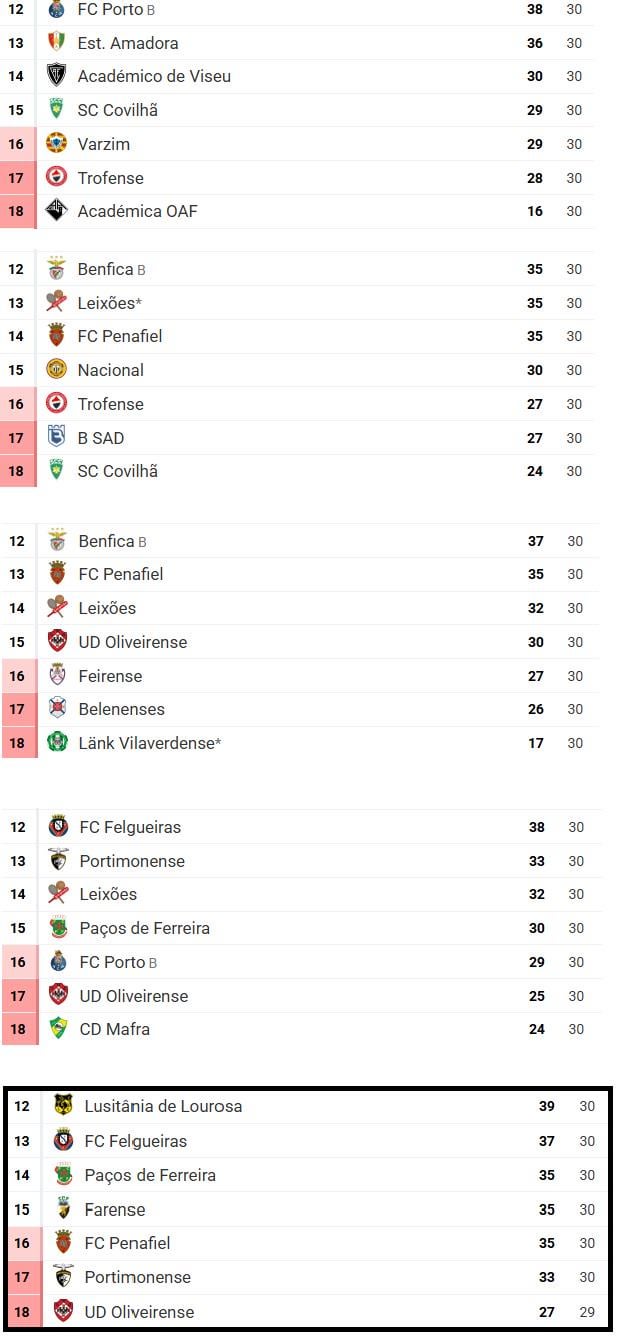
Task: Click the Farense club crest
Action: pyautogui.click(x=63, y=1209)
